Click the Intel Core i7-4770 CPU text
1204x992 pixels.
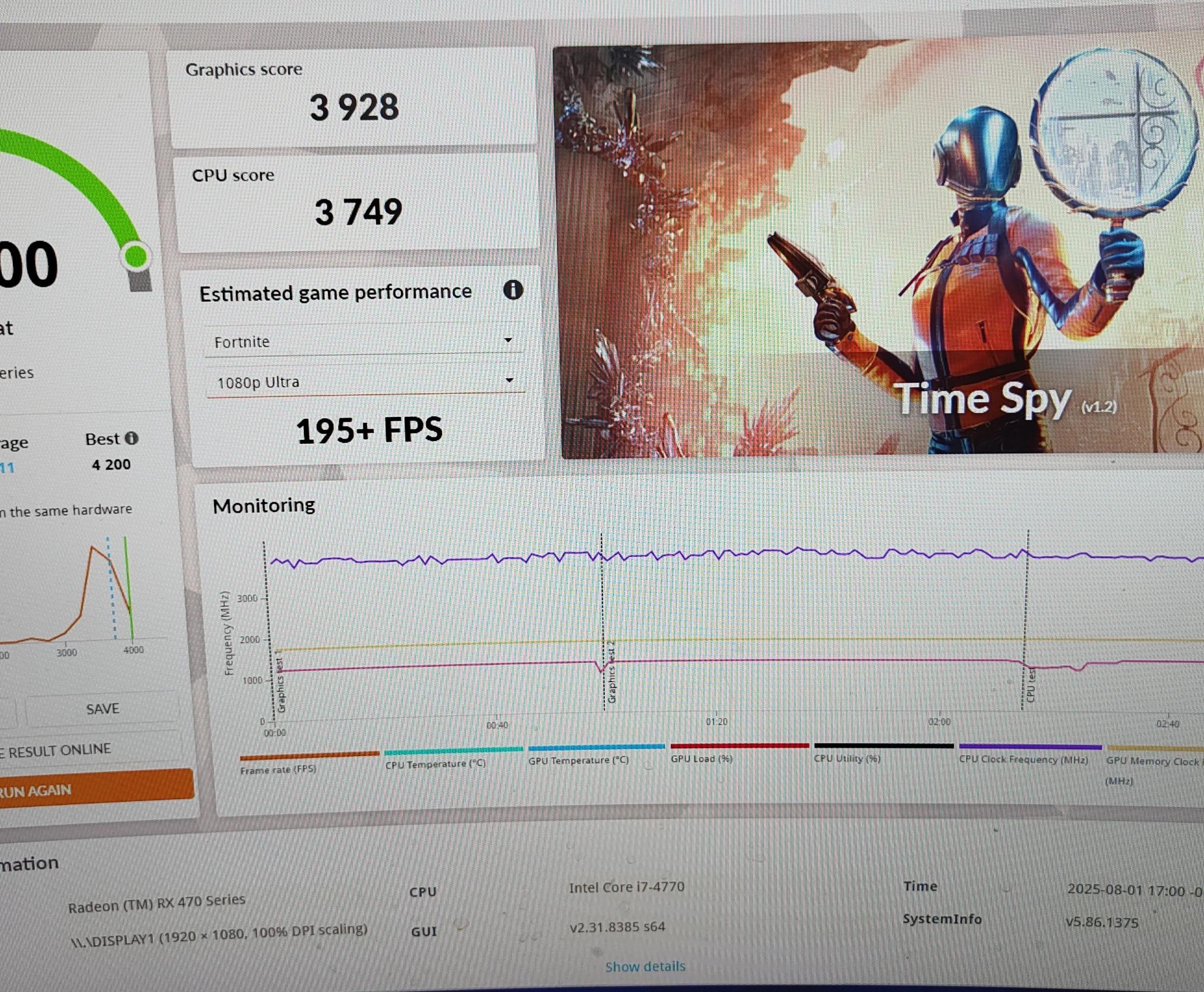627,887
